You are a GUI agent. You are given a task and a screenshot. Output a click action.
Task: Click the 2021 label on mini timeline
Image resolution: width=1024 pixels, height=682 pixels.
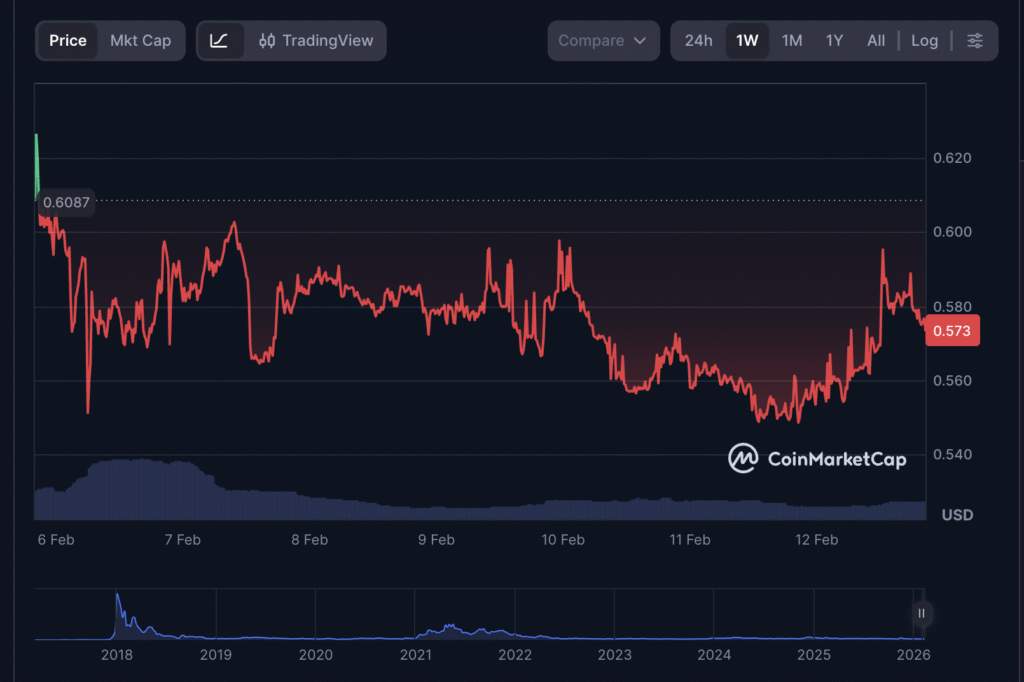pos(415,655)
